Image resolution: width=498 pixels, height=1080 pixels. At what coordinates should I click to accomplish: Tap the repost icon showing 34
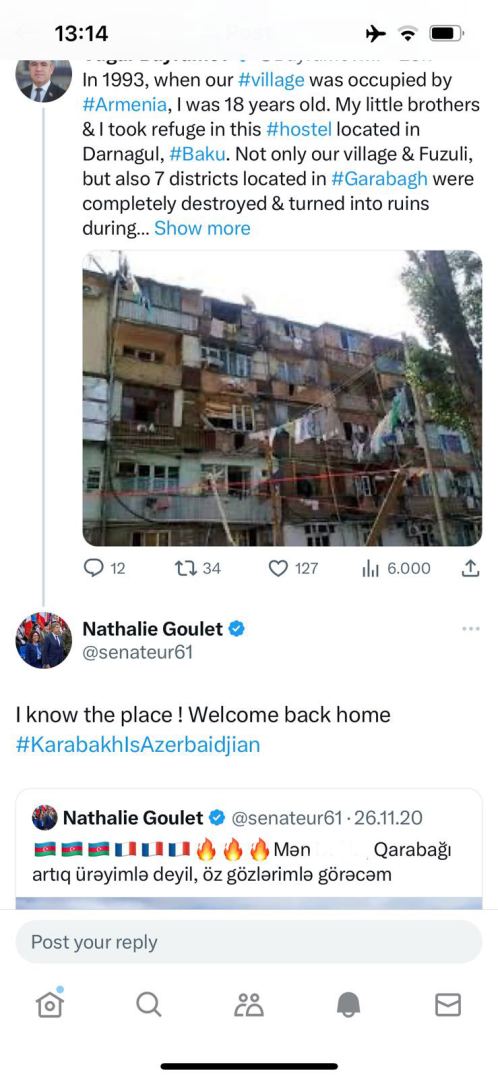pos(185,568)
